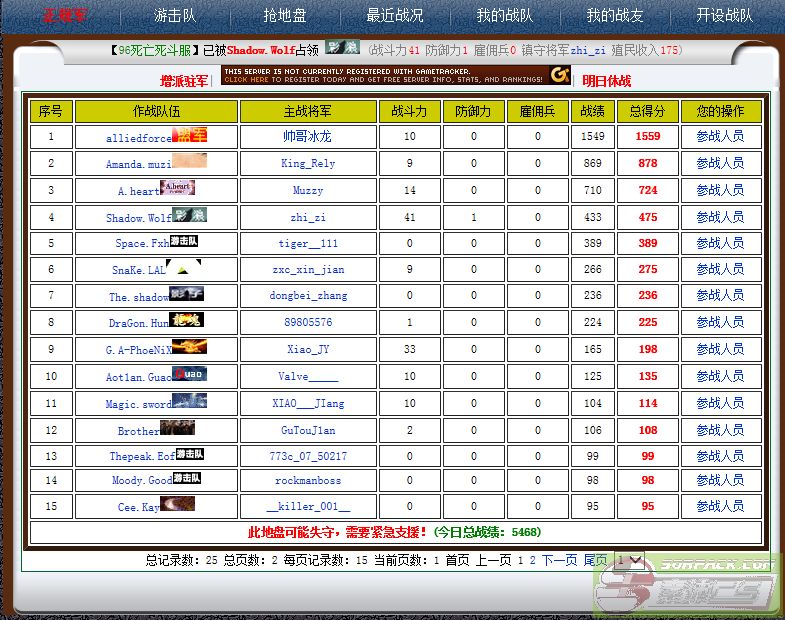Click the A.heart team logo image

(x=177, y=188)
